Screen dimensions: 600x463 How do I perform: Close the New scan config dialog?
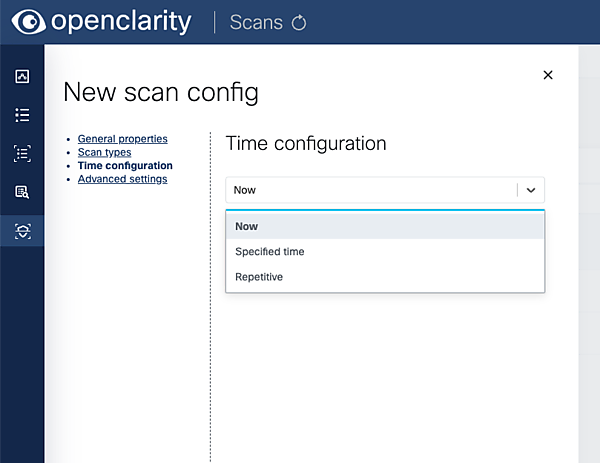point(547,75)
